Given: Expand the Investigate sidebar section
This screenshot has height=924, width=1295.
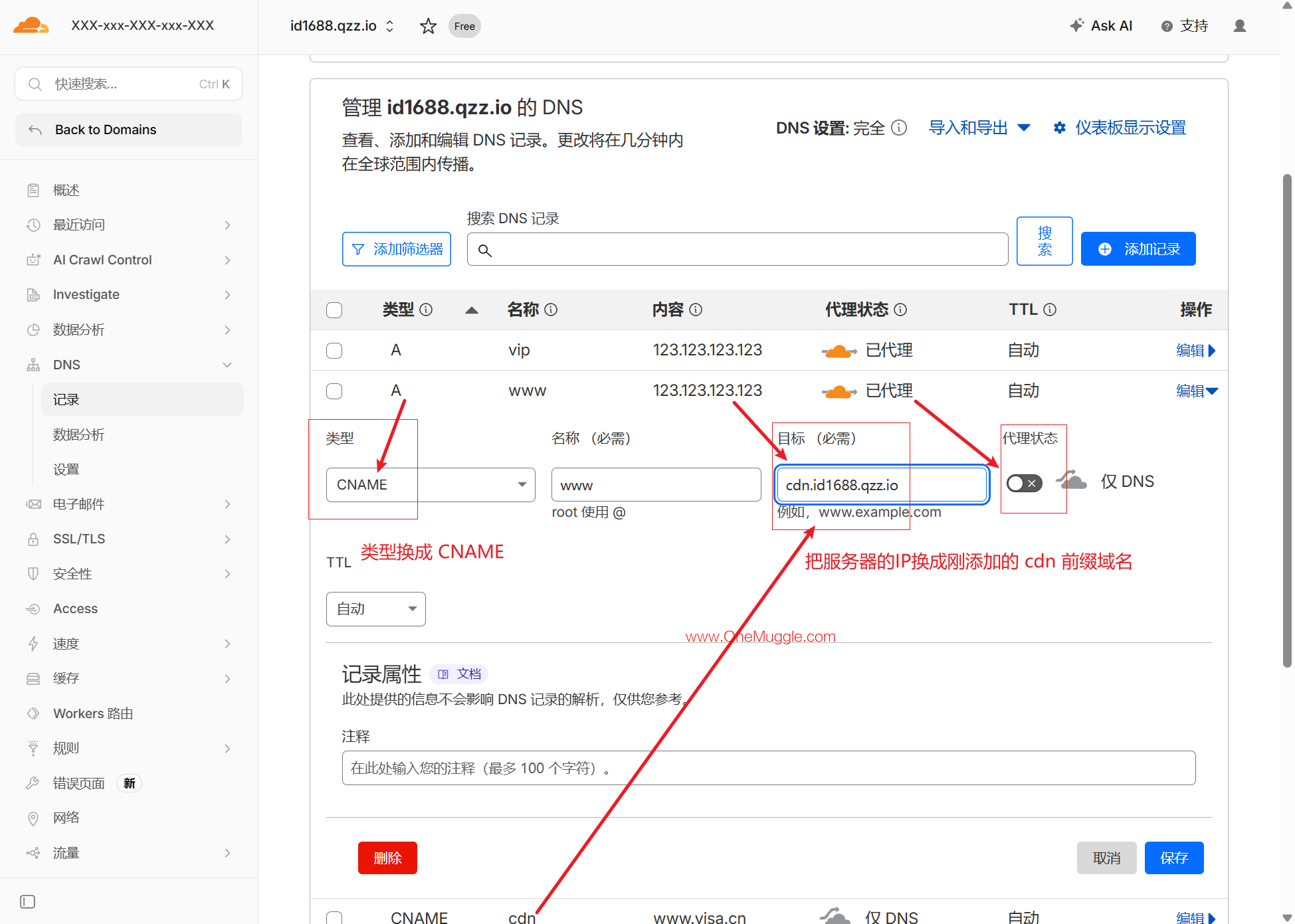Looking at the screenshot, I should pyautogui.click(x=227, y=295).
